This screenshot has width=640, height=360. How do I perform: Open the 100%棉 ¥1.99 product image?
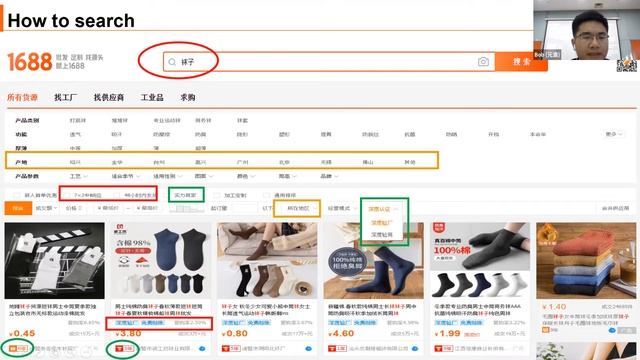click(480, 260)
